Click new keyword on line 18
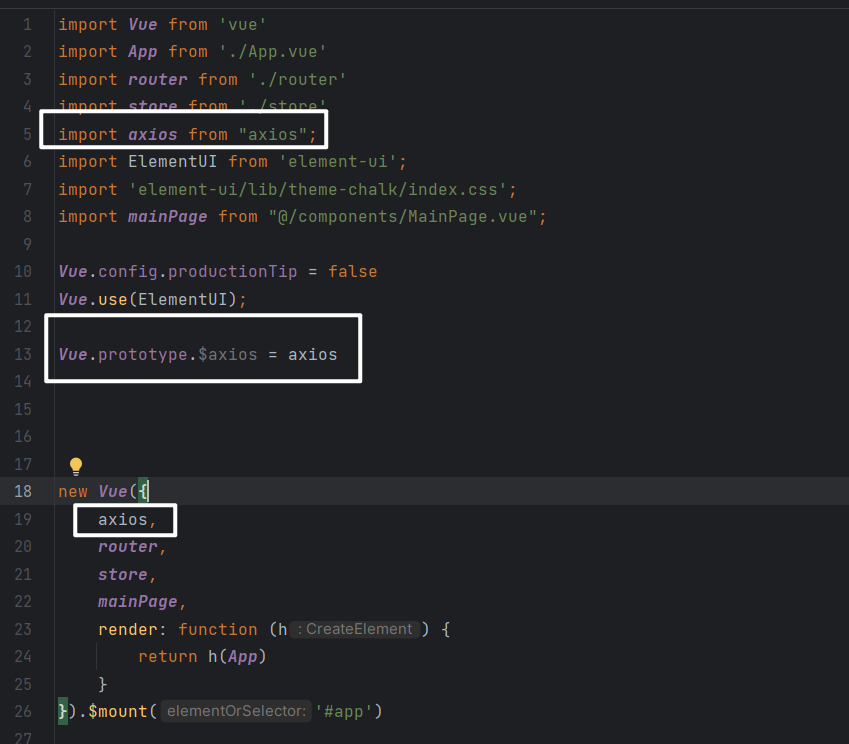 (x=73, y=492)
